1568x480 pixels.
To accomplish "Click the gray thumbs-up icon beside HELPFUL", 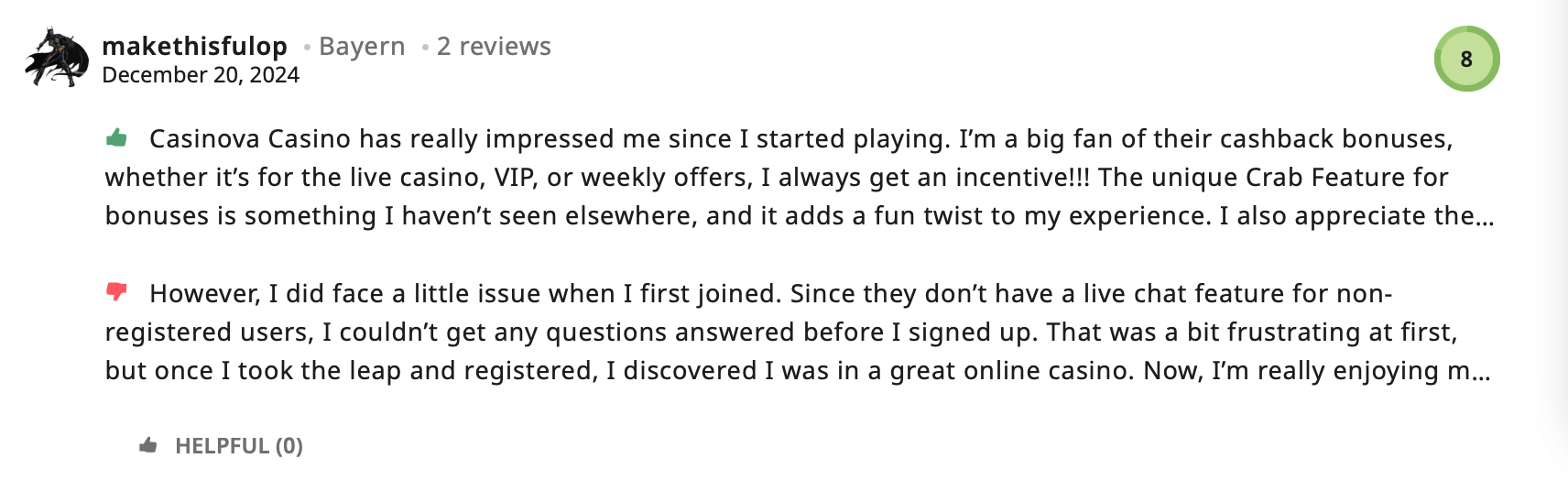I will [148, 445].
